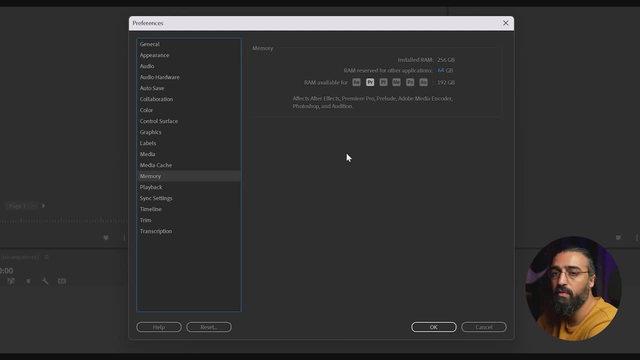Select Timeline in the preferences list
The image size is (640, 360).
point(189,209)
